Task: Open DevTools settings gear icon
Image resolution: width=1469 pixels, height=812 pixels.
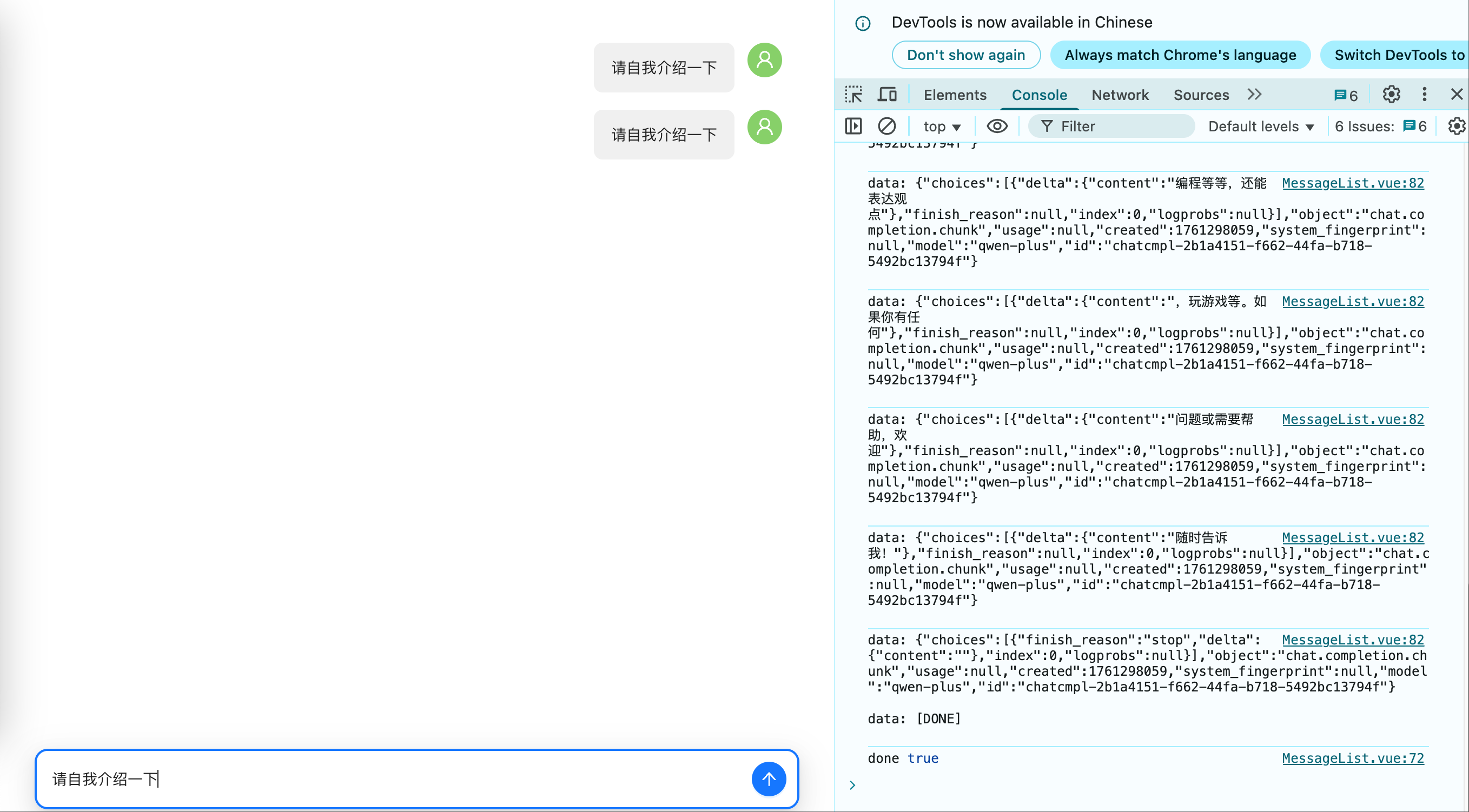Action: coord(1391,95)
